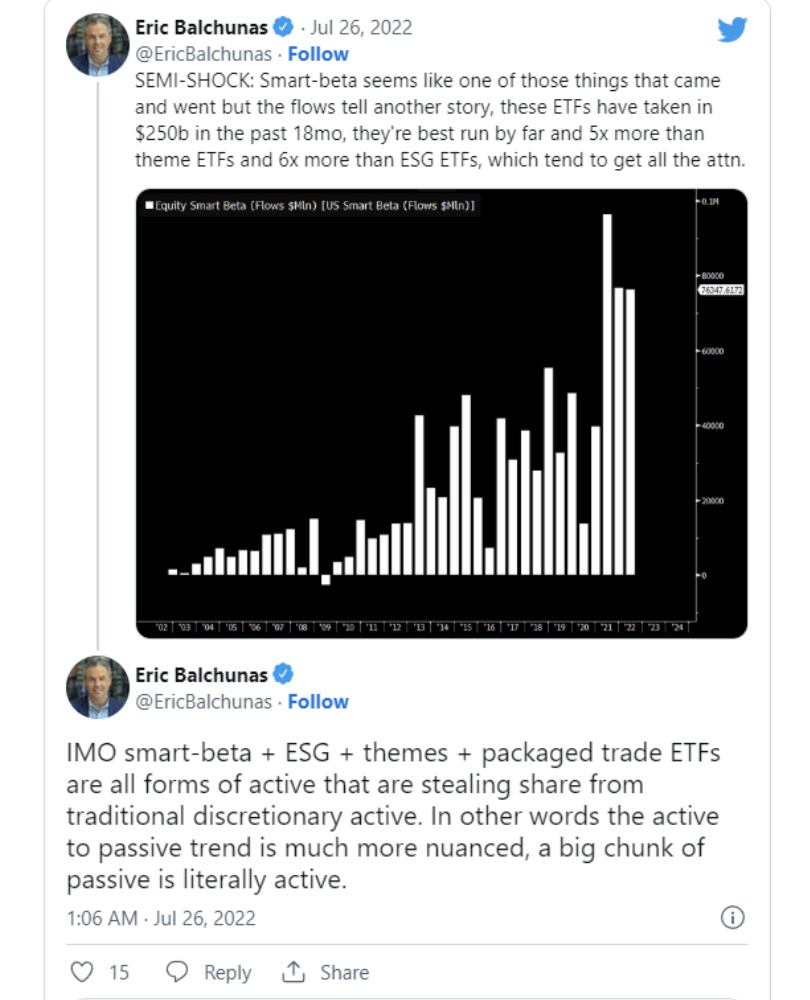The width and height of the screenshot is (810, 1000).
Task: Click the @EricBalchunas handle in first tweet
Action: 203,54
